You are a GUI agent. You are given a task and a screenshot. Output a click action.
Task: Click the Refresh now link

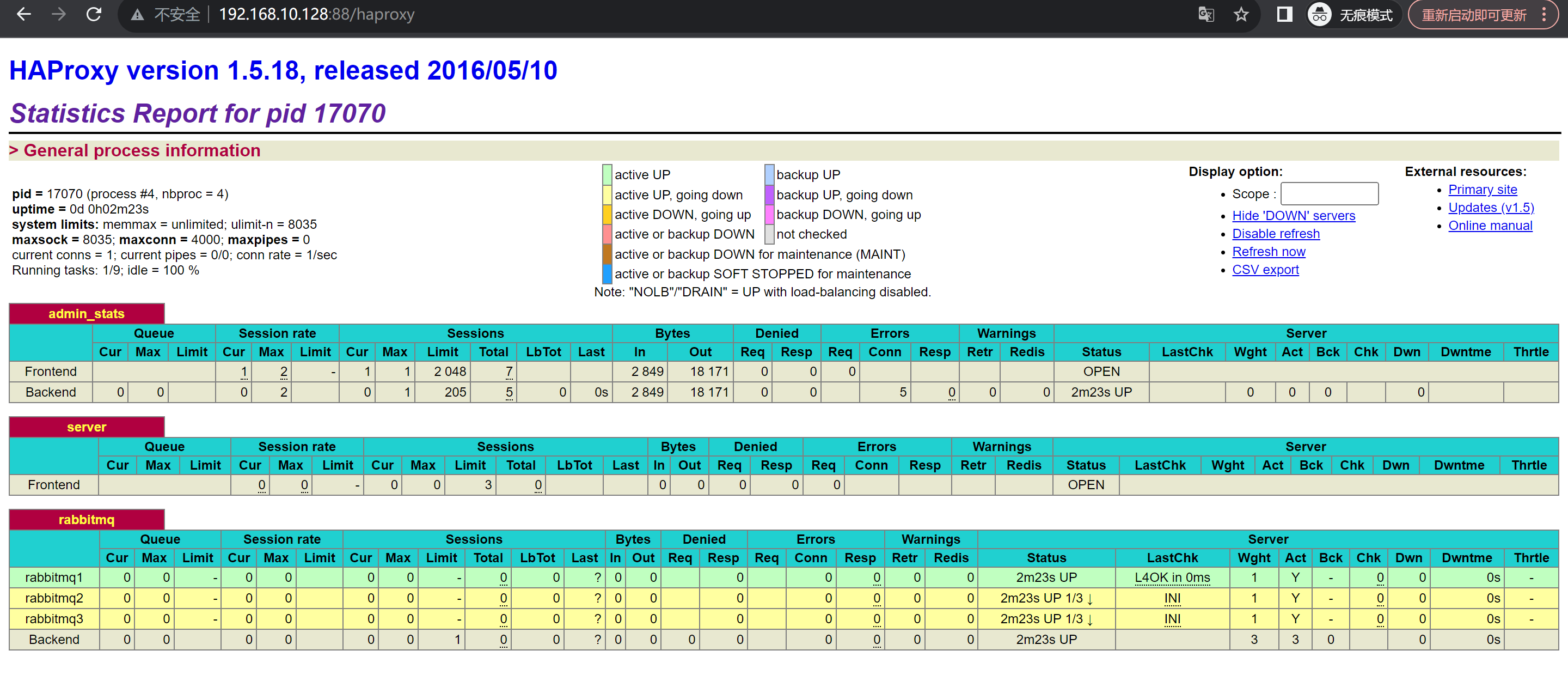pos(1268,252)
